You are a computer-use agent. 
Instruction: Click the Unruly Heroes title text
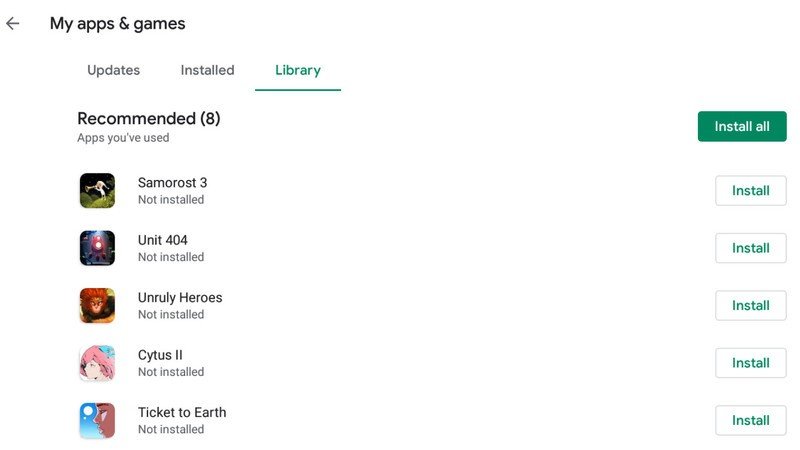pyautogui.click(x=180, y=298)
